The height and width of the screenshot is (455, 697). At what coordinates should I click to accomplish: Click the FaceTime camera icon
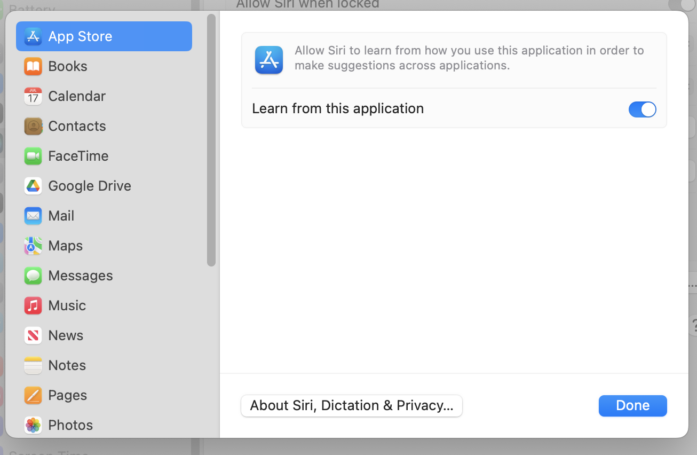[x=33, y=156]
